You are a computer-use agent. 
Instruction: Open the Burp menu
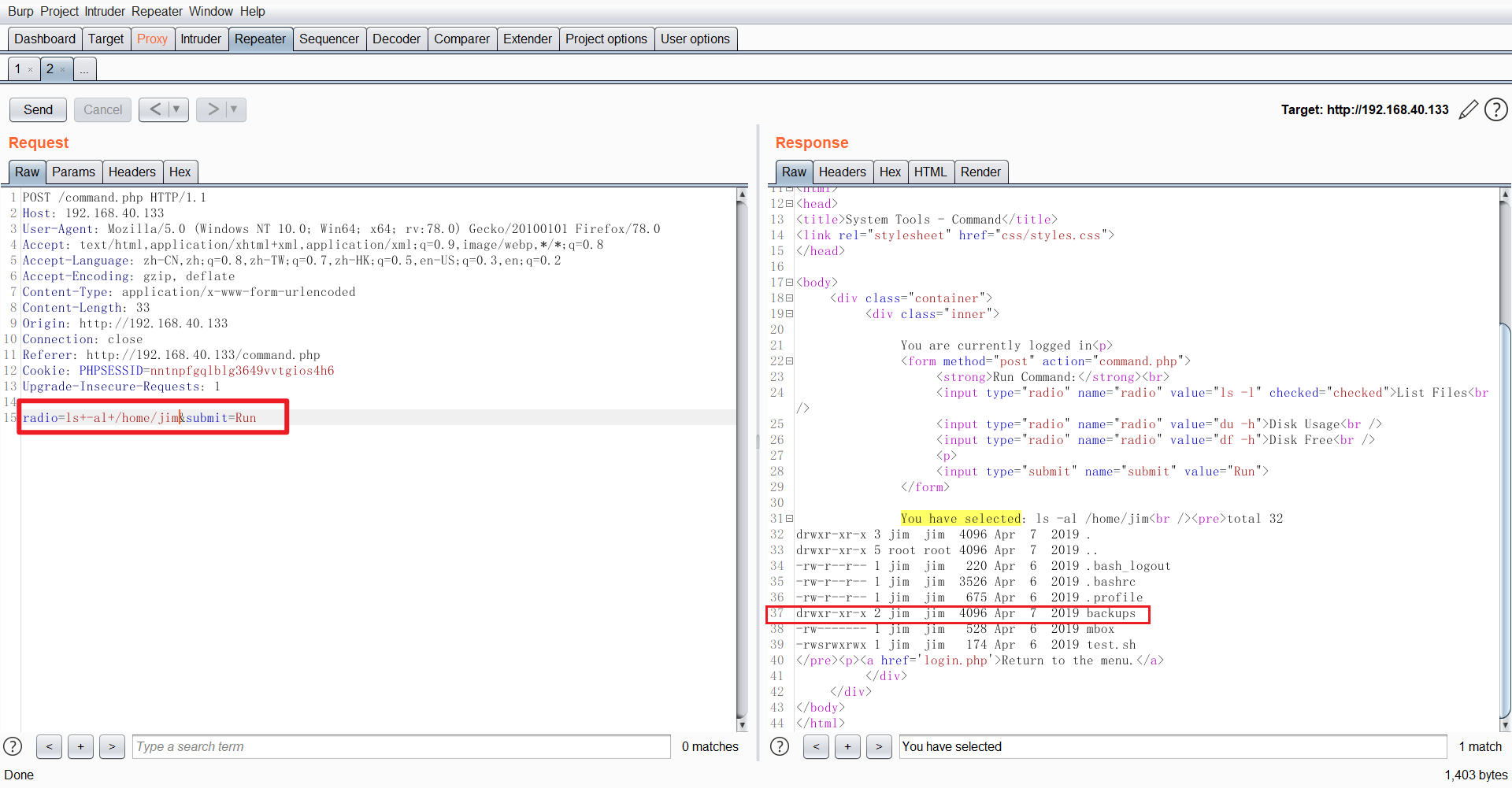tap(20, 11)
